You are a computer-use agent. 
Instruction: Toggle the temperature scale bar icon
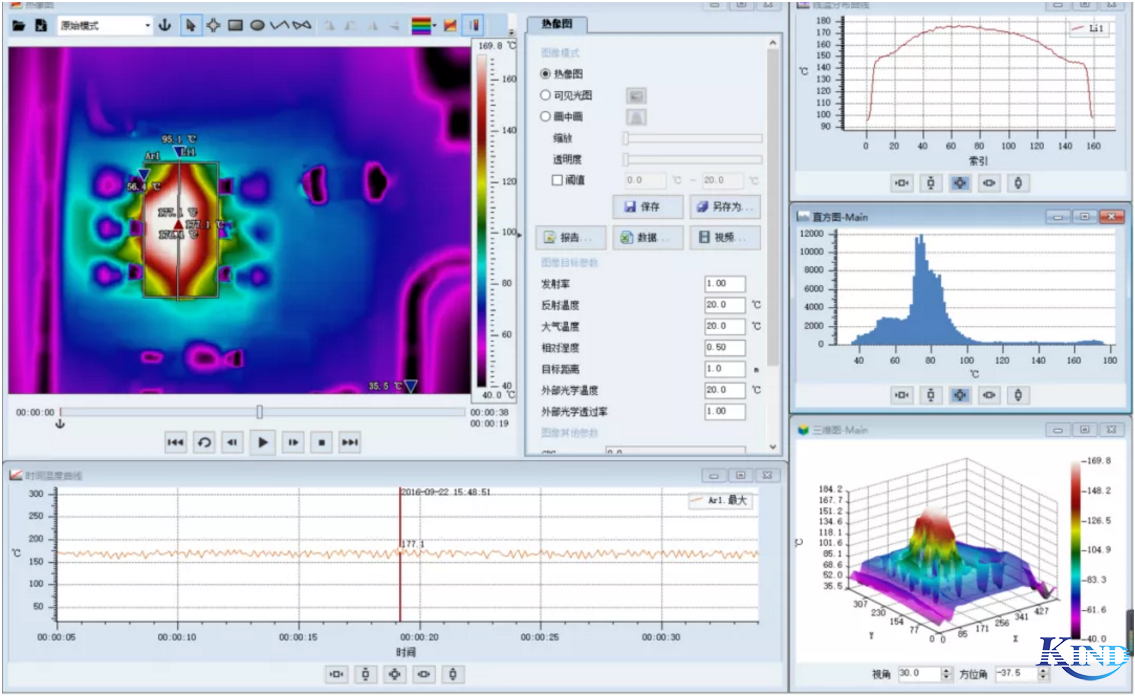tap(474, 25)
